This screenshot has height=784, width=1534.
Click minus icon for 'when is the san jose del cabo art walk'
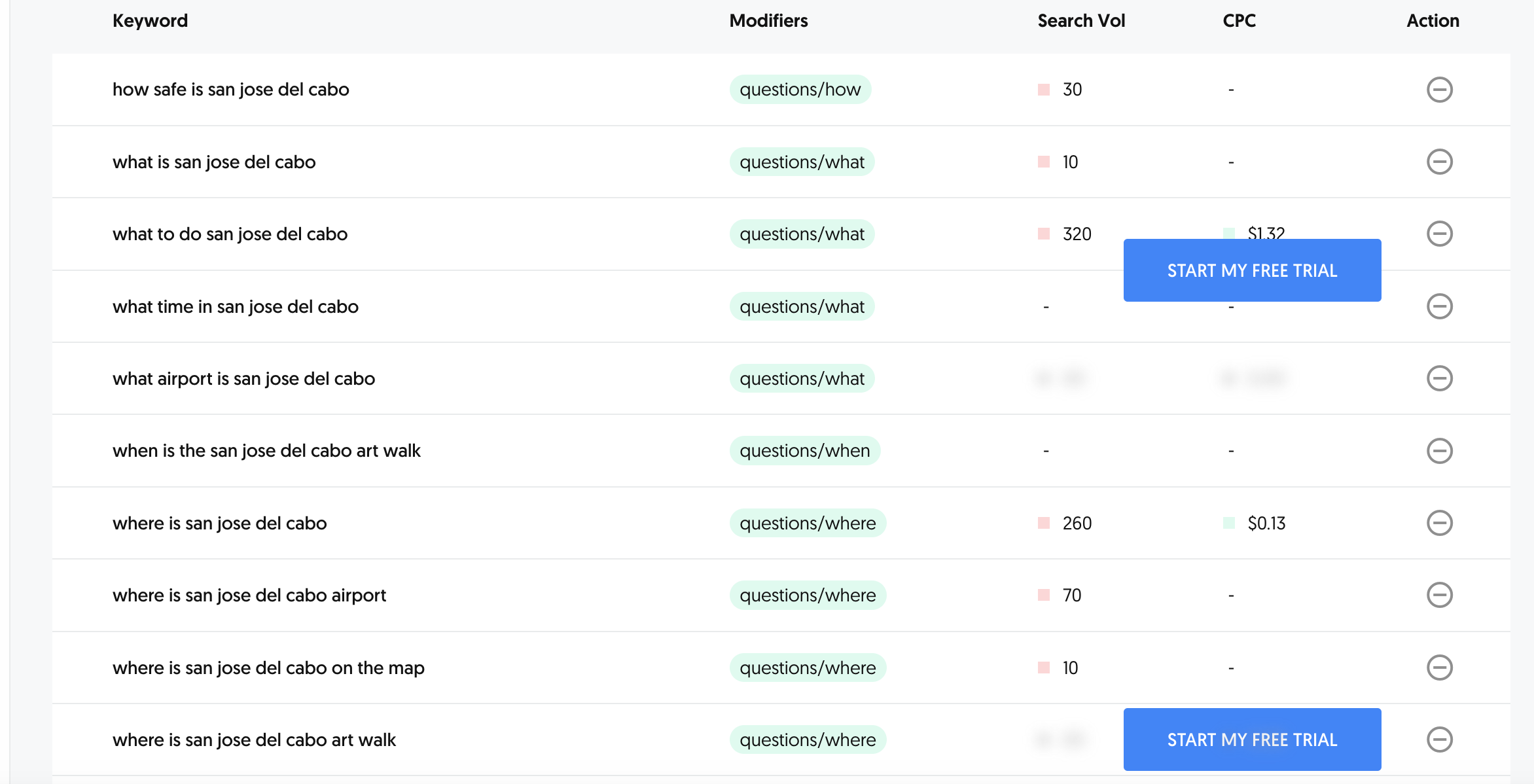pyautogui.click(x=1439, y=451)
